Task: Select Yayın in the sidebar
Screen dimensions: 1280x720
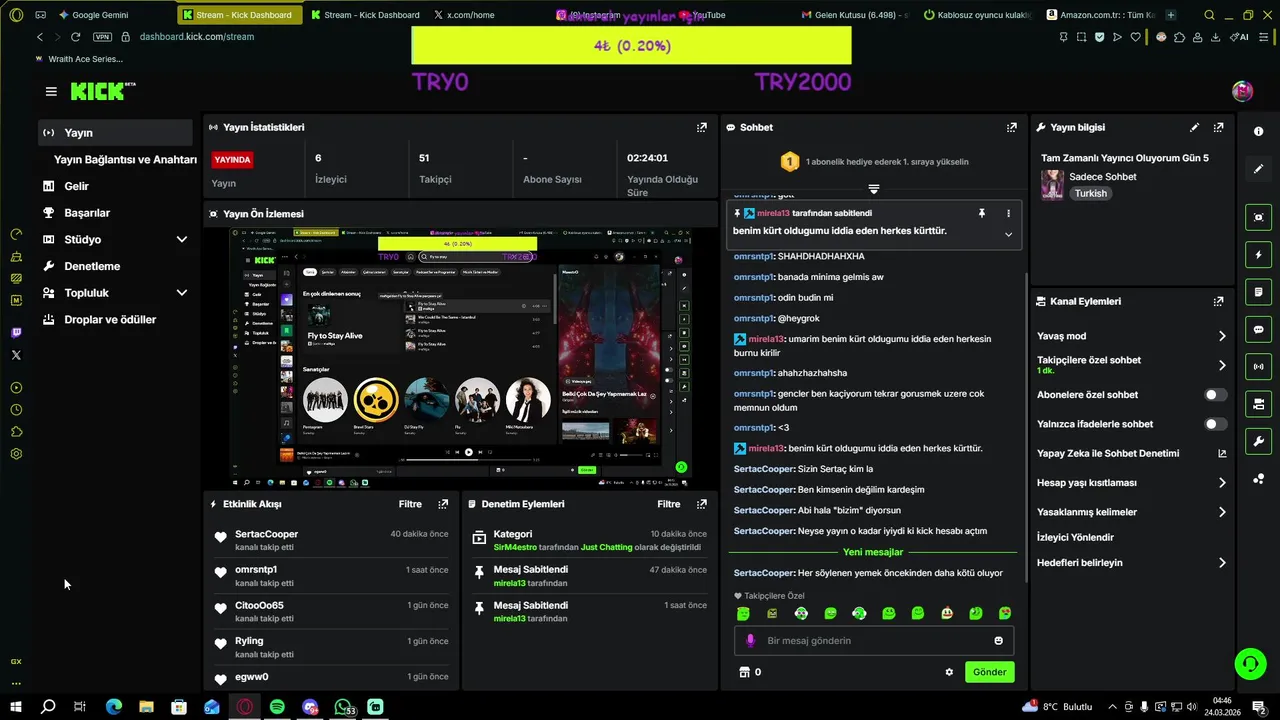Action: [115, 132]
